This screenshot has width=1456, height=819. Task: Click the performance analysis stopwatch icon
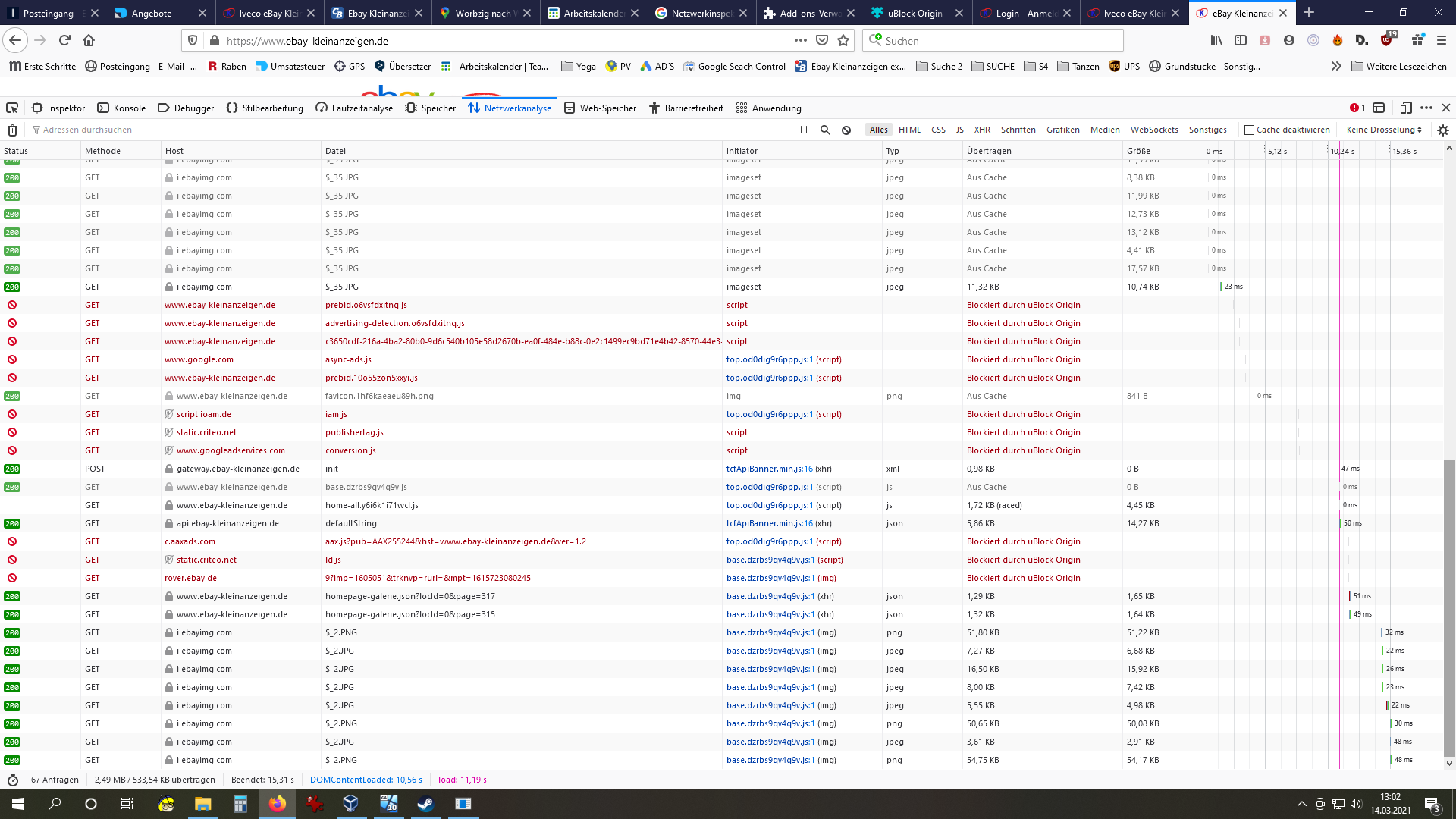click(x=12, y=780)
